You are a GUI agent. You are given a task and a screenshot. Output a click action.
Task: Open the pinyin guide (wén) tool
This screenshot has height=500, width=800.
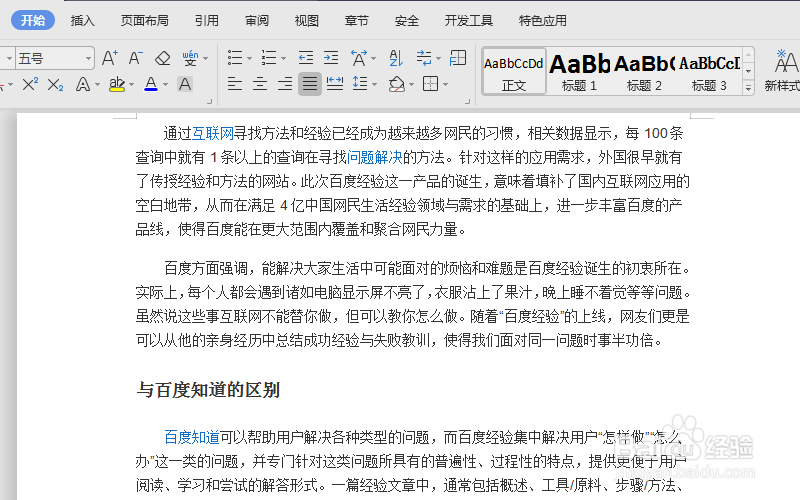click(x=190, y=58)
